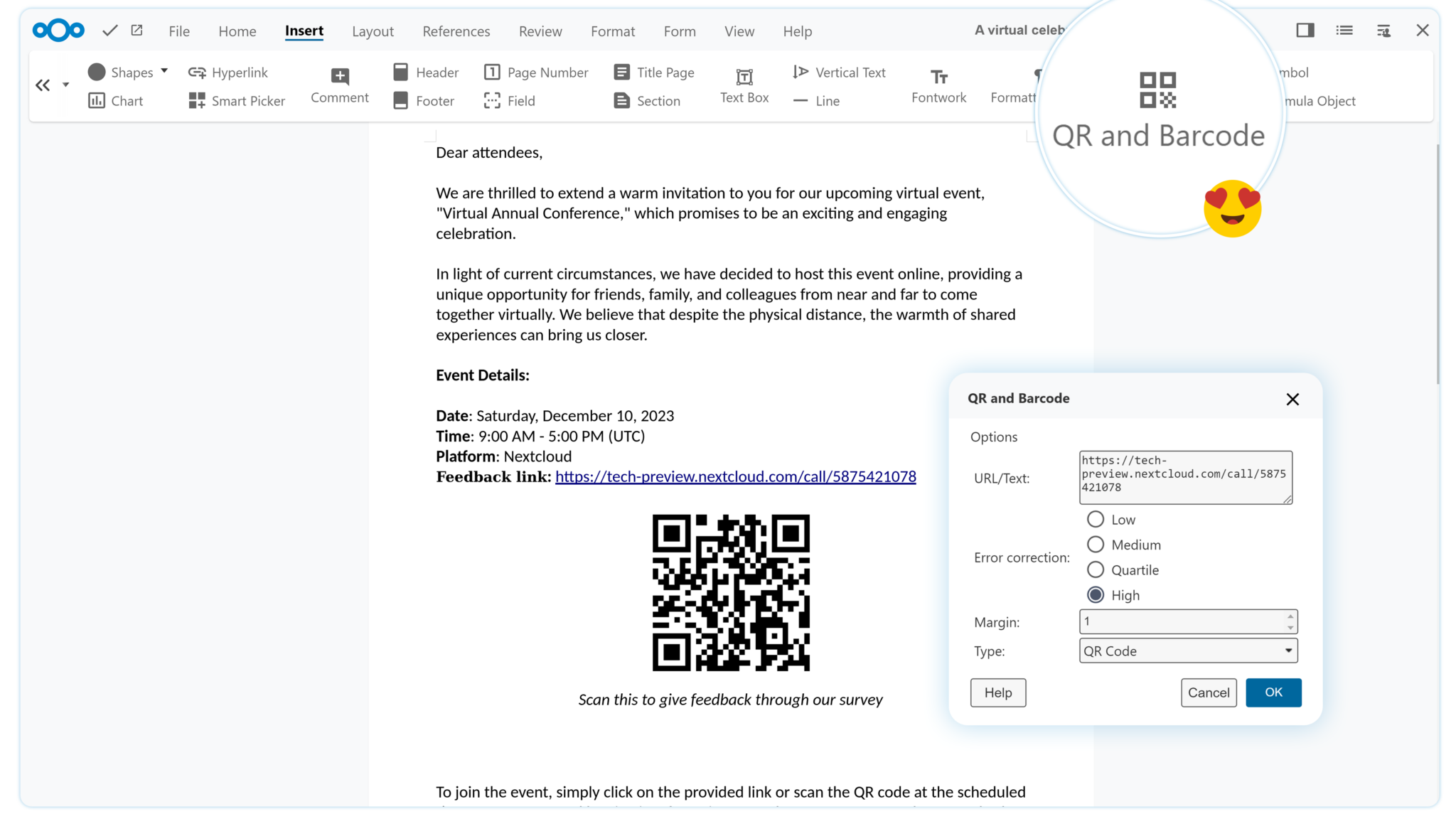This screenshot has height=819, width=1456.
Task: Add a Comment to the document
Action: point(339,85)
